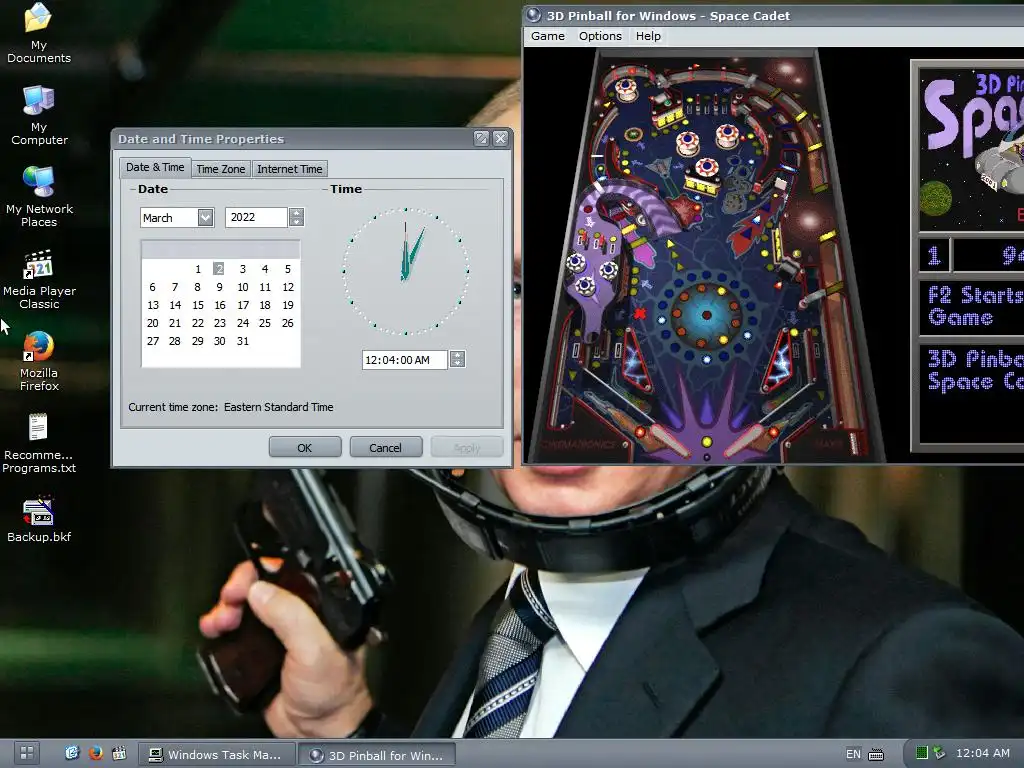
Task: Expand the March month dropdown
Action: [205, 217]
